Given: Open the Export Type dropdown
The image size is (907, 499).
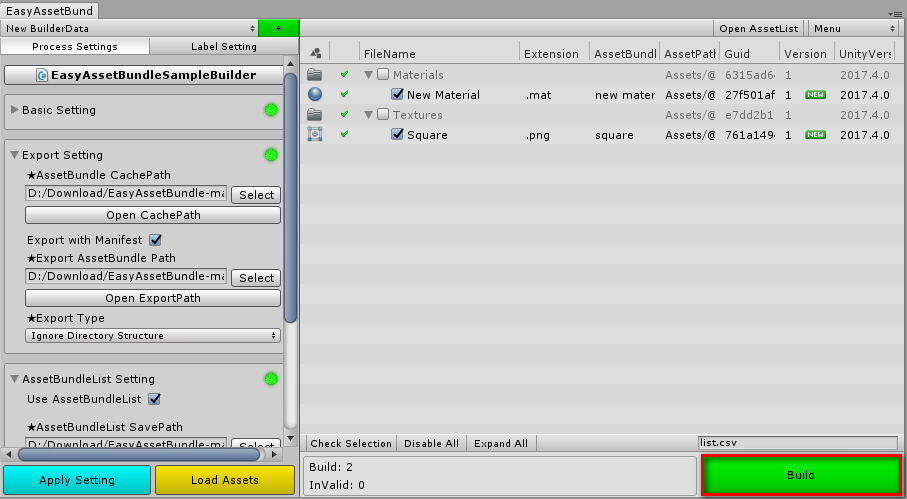Looking at the screenshot, I should pyautogui.click(x=153, y=335).
